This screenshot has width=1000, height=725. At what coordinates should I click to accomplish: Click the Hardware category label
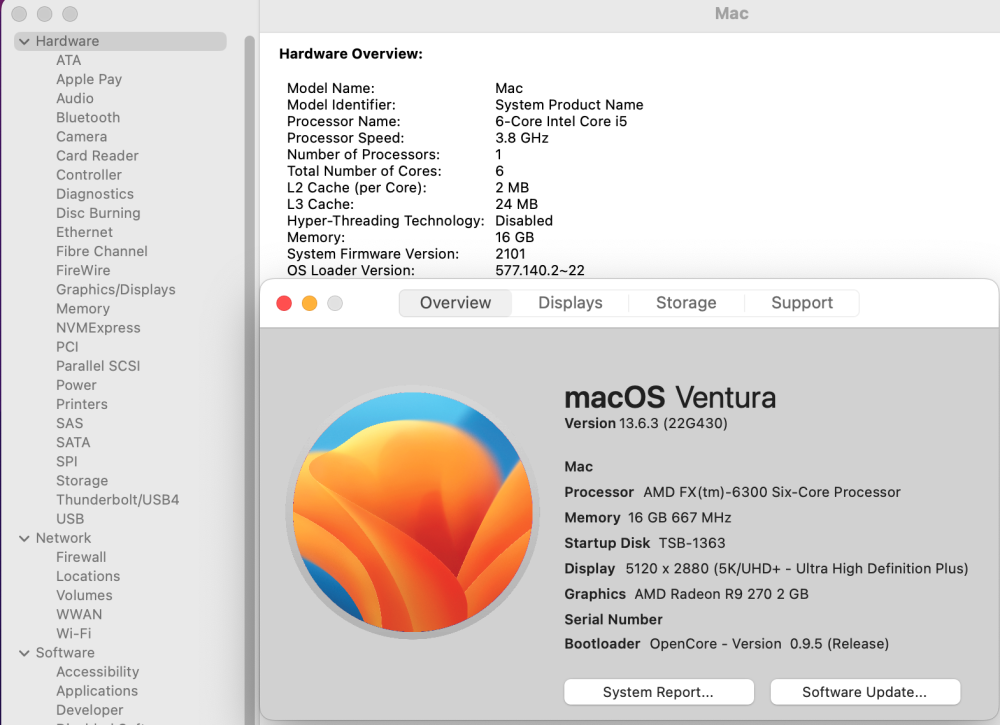click(x=67, y=41)
